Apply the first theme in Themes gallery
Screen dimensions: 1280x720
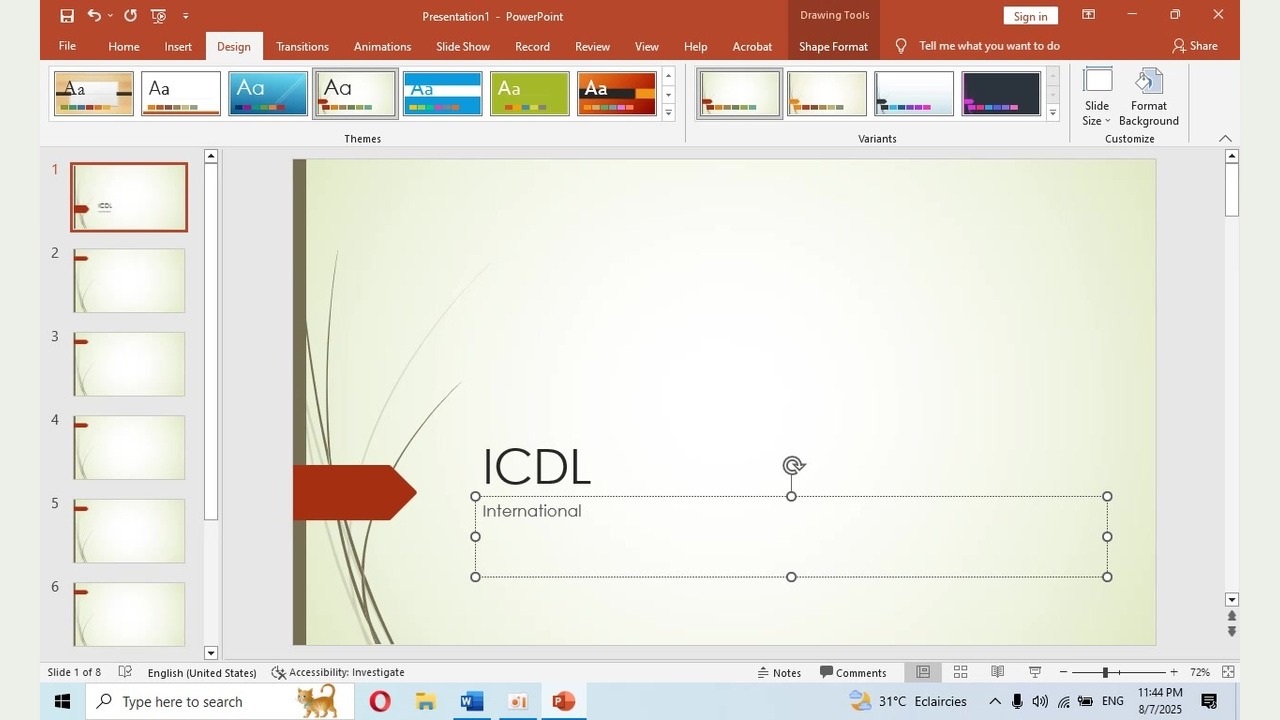[x=94, y=93]
